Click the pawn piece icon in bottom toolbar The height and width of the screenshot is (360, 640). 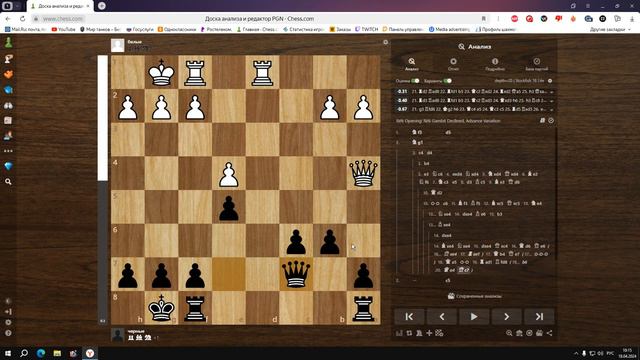419,333
